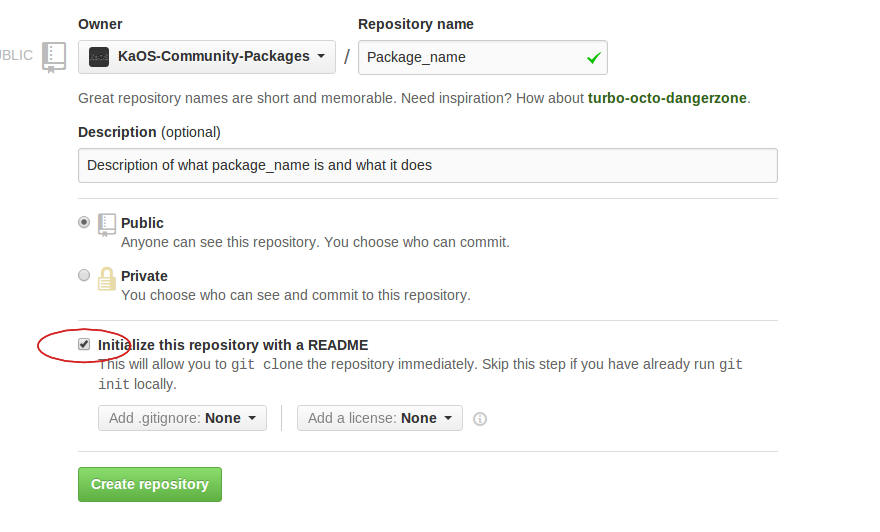Open the Owner dropdown KaOS-Community-Packages
Image resolution: width=880 pixels, height=532 pixels.
pyautogui.click(x=207, y=57)
